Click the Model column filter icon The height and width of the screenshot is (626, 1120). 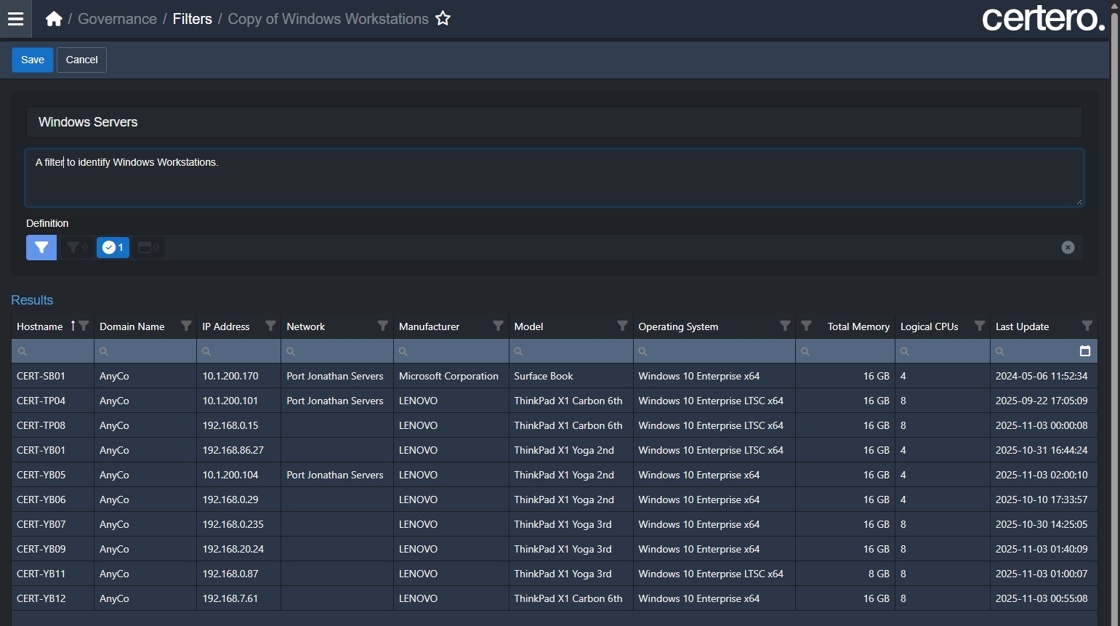[x=622, y=326]
